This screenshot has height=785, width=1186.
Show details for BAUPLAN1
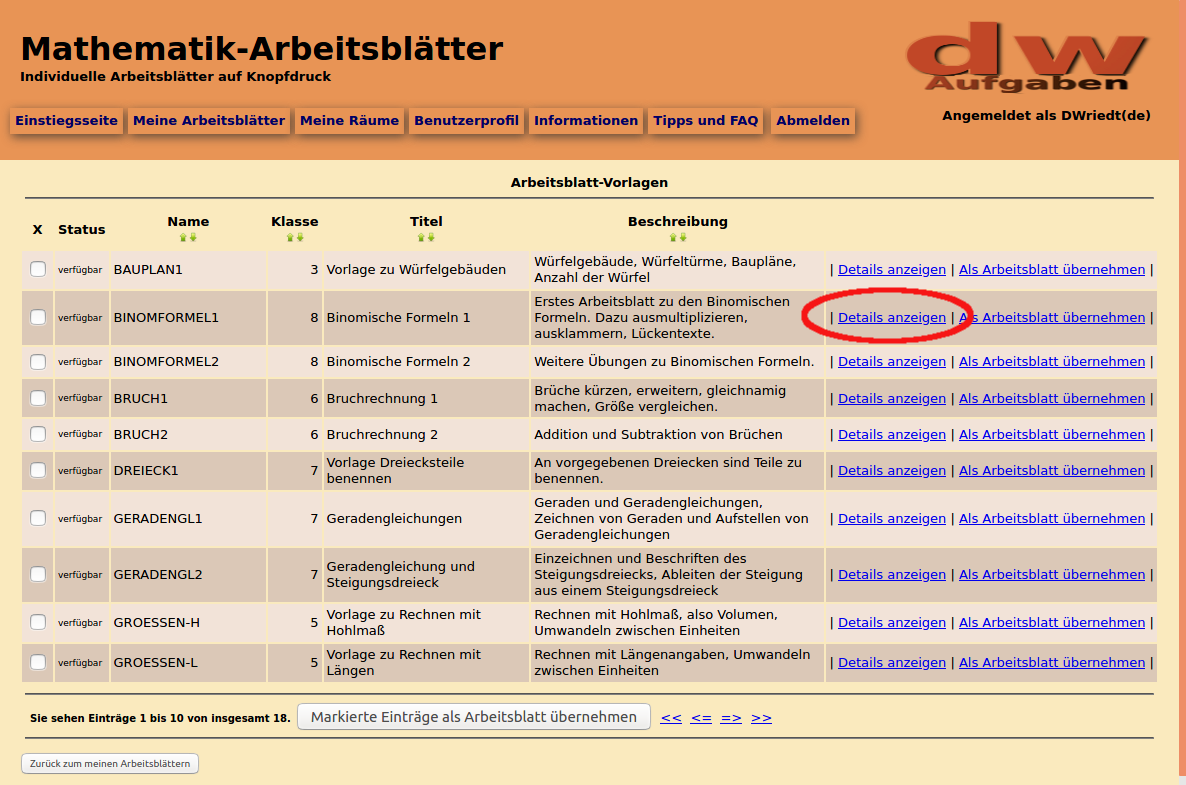click(892, 269)
